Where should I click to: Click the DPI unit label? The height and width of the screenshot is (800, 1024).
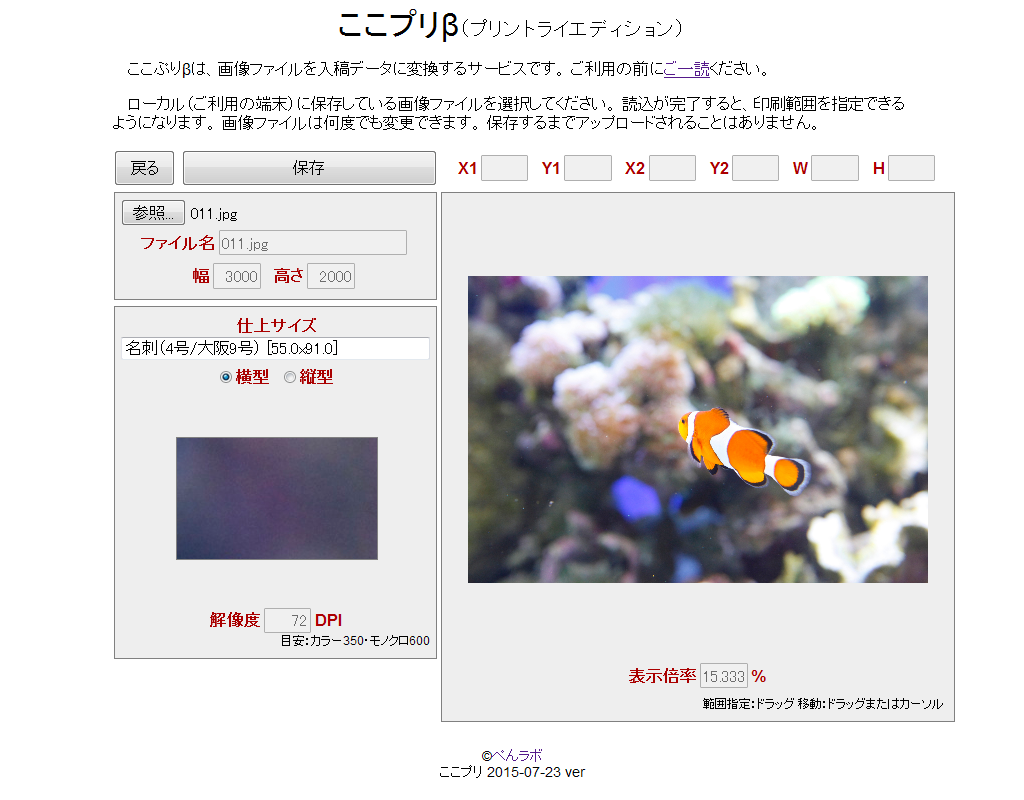coord(328,620)
